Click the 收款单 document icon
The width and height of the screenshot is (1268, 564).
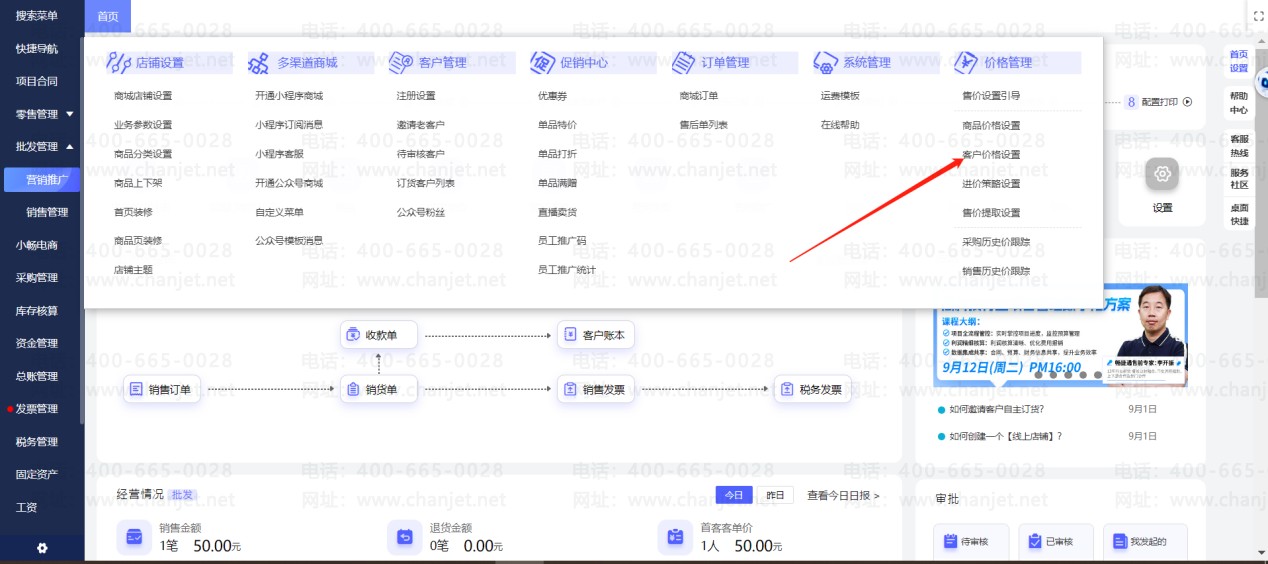click(x=353, y=335)
